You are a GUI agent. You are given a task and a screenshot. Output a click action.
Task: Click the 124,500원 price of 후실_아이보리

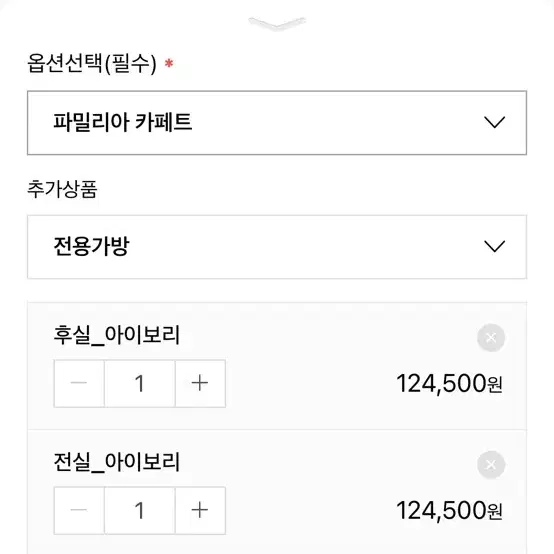(449, 384)
